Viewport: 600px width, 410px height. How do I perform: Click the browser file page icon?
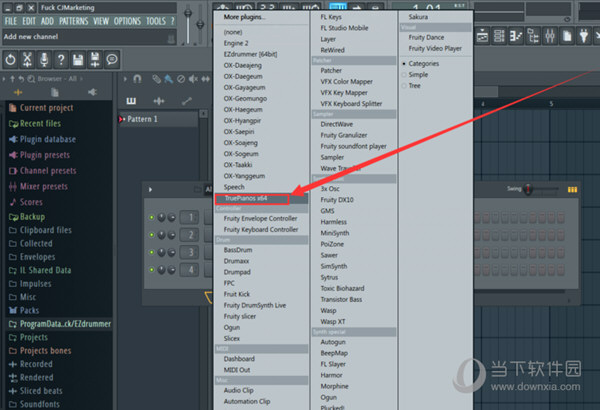click(55, 92)
